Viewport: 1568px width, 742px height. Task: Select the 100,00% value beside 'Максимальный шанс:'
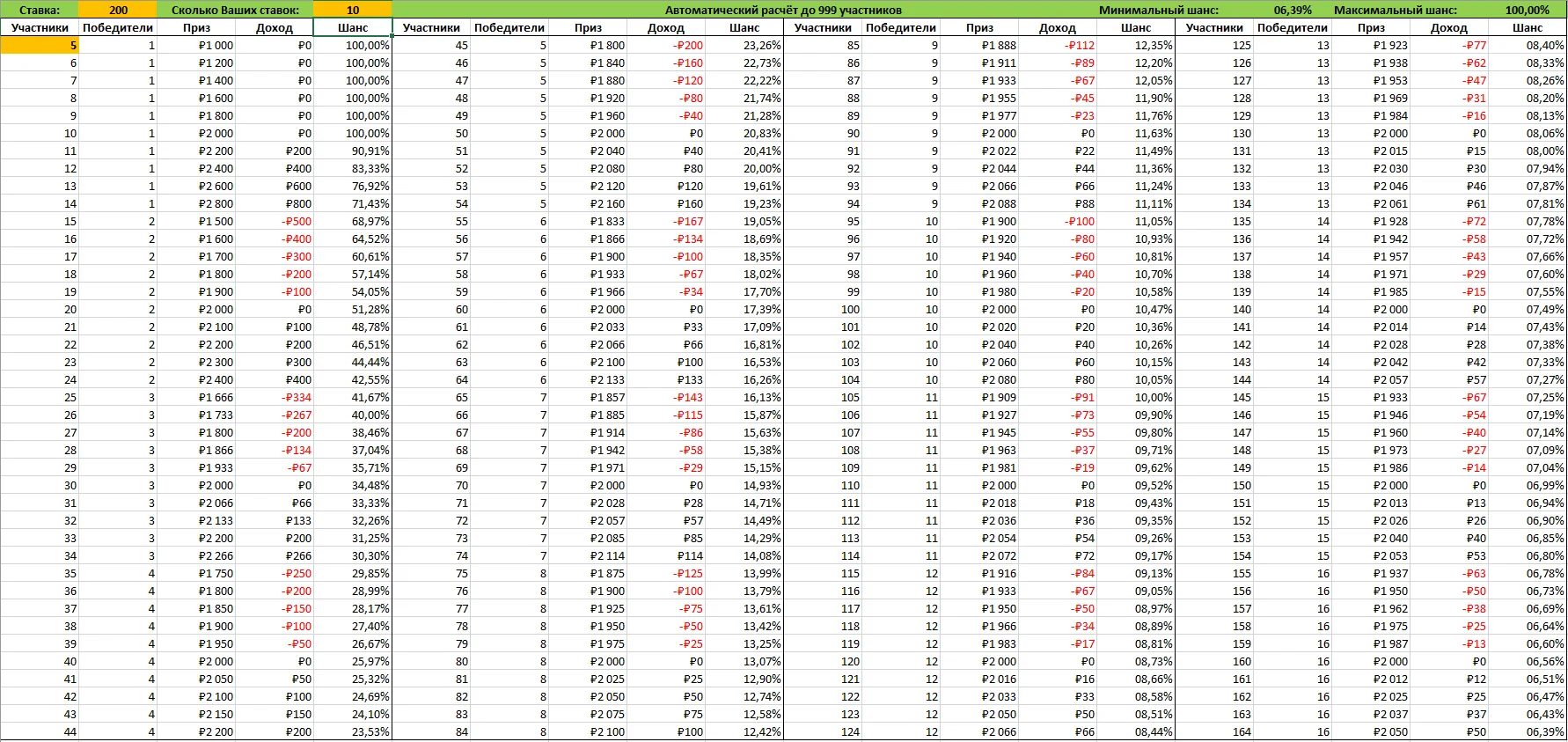(1528, 10)
